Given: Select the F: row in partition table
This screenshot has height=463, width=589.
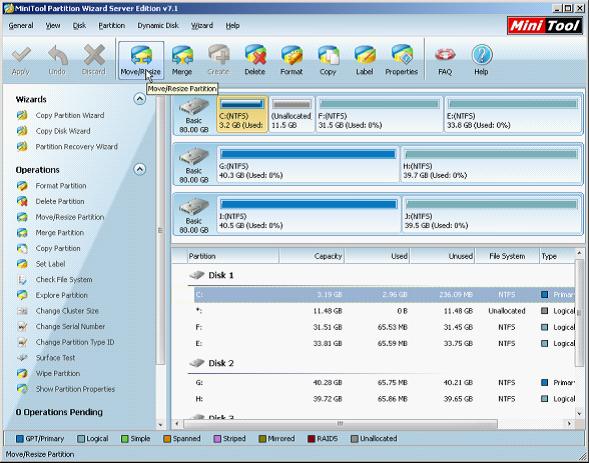Looking at the screenshot, I should (x=384, y=327).
